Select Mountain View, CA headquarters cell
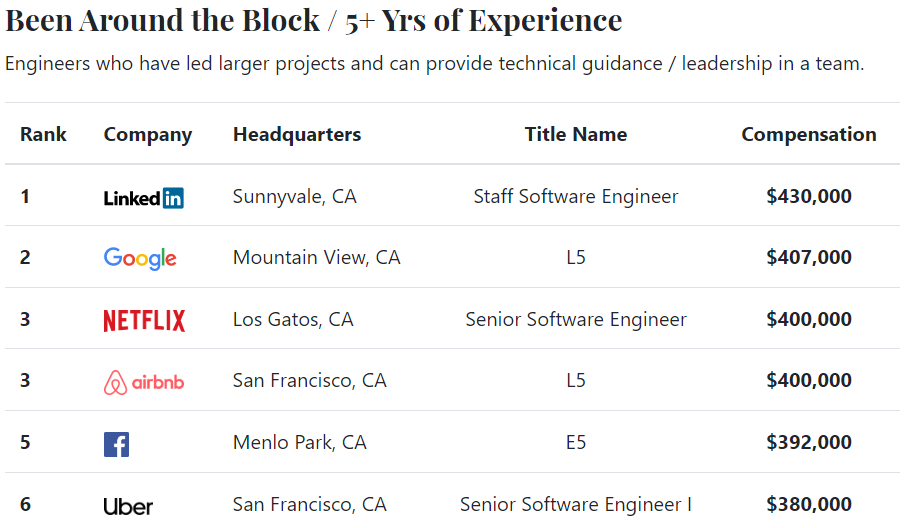Screen dimensions: 912x528 pos(316,258)
